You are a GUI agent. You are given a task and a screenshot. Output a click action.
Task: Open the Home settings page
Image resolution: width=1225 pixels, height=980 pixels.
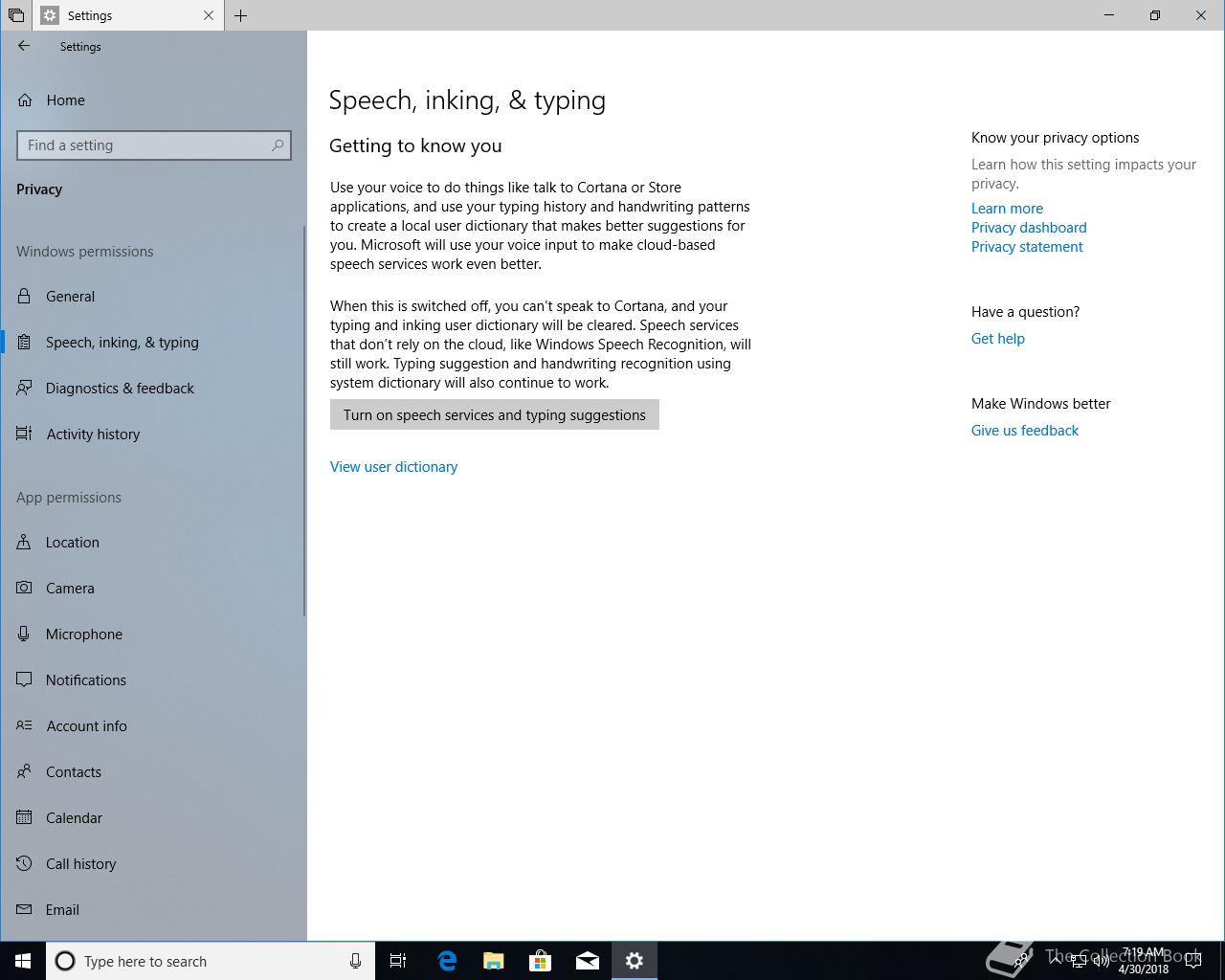click(65, 100)
